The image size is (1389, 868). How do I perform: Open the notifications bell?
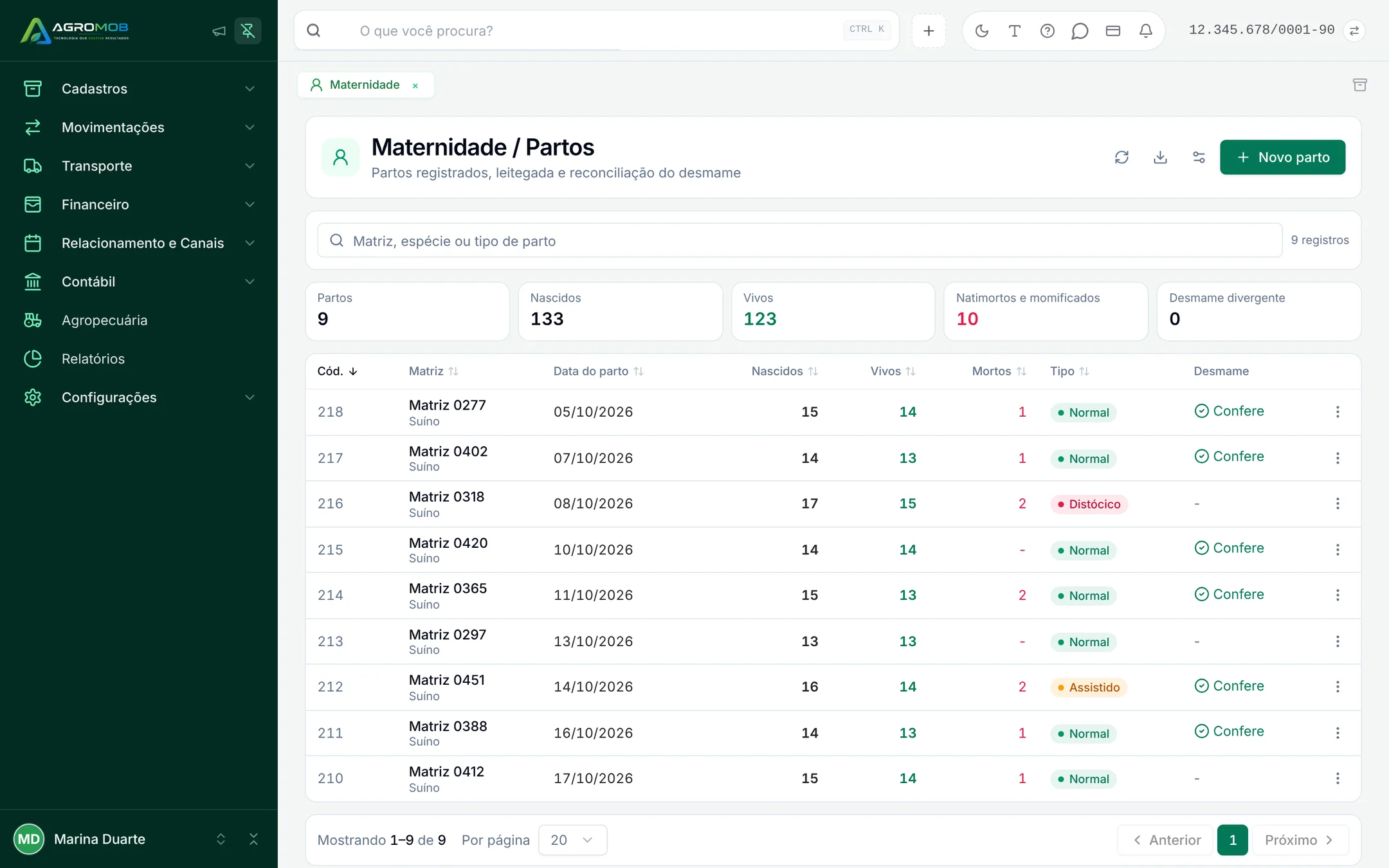1145,30
